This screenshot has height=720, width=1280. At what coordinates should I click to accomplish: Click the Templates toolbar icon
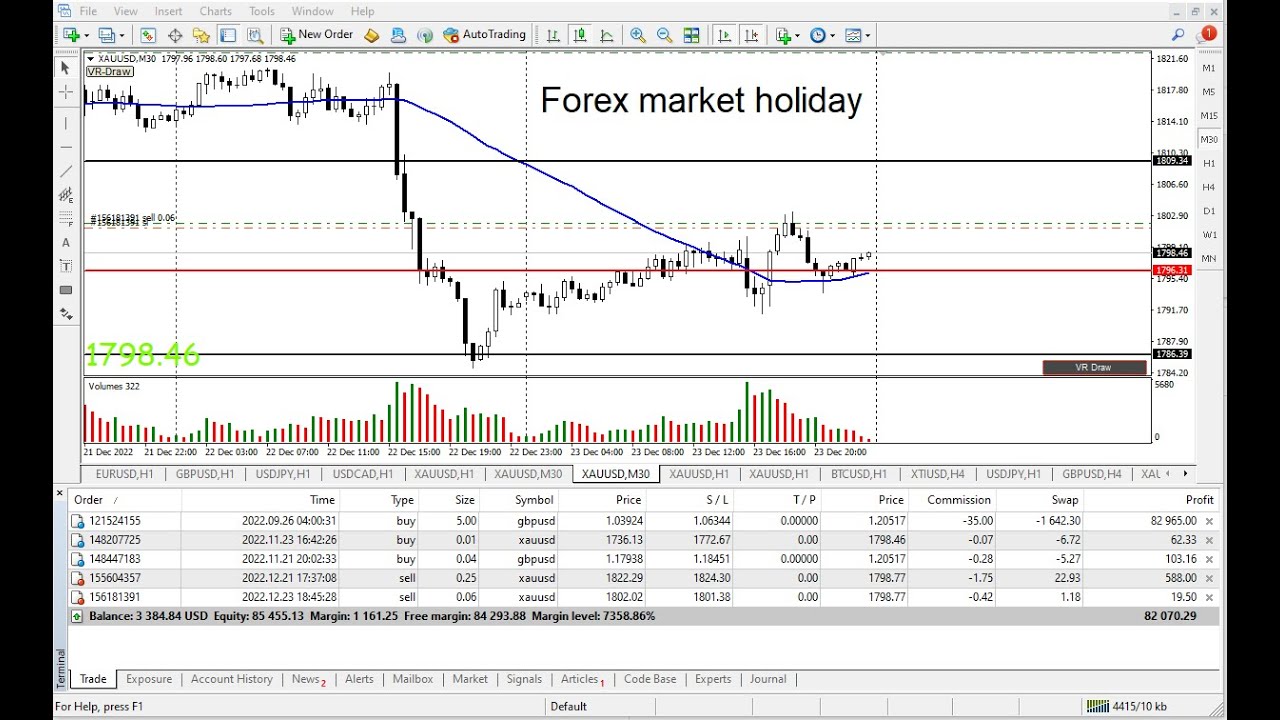click(x=853, y=35)
